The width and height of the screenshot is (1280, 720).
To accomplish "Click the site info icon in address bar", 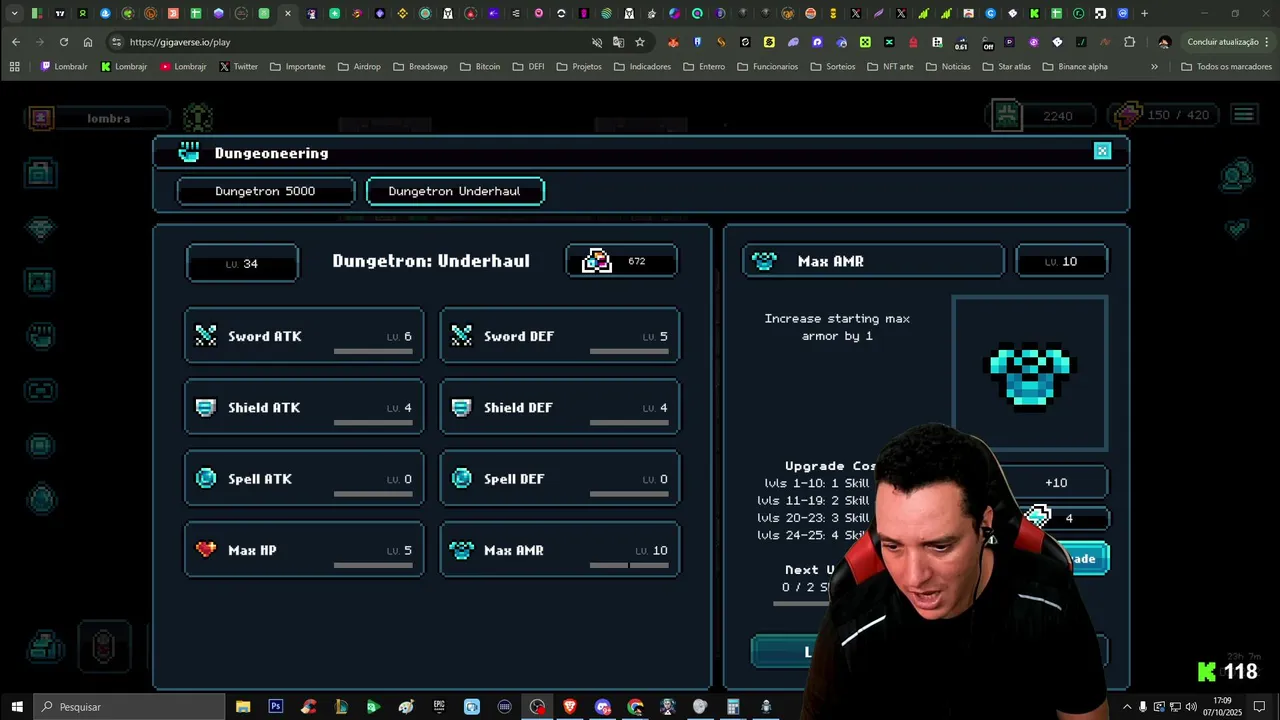I will click(116, 42).
